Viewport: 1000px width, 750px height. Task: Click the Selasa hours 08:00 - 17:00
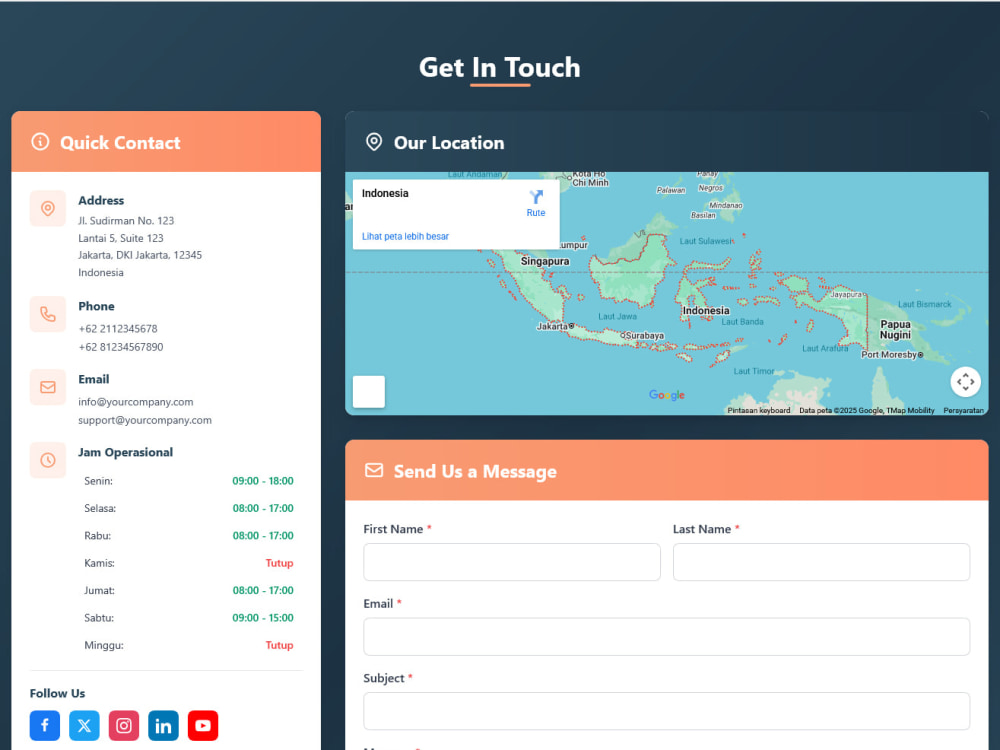point(263,508)
